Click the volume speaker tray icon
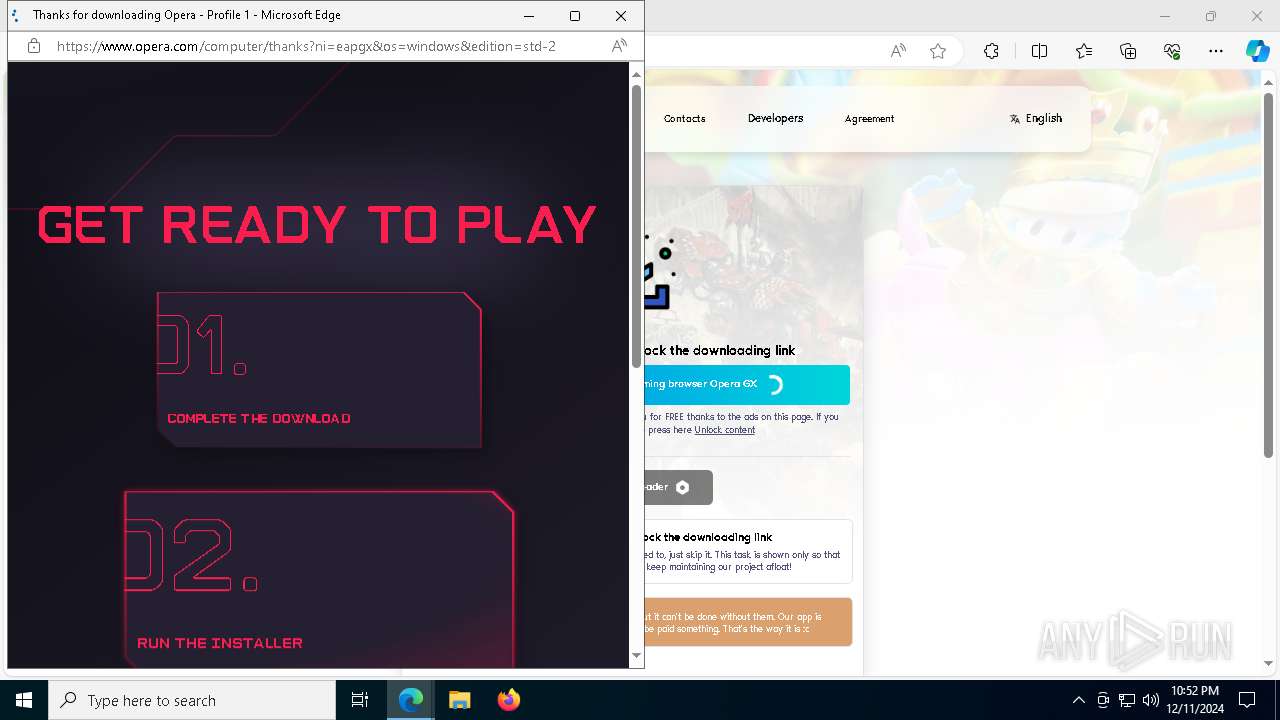 click(x=1151, y=700)
